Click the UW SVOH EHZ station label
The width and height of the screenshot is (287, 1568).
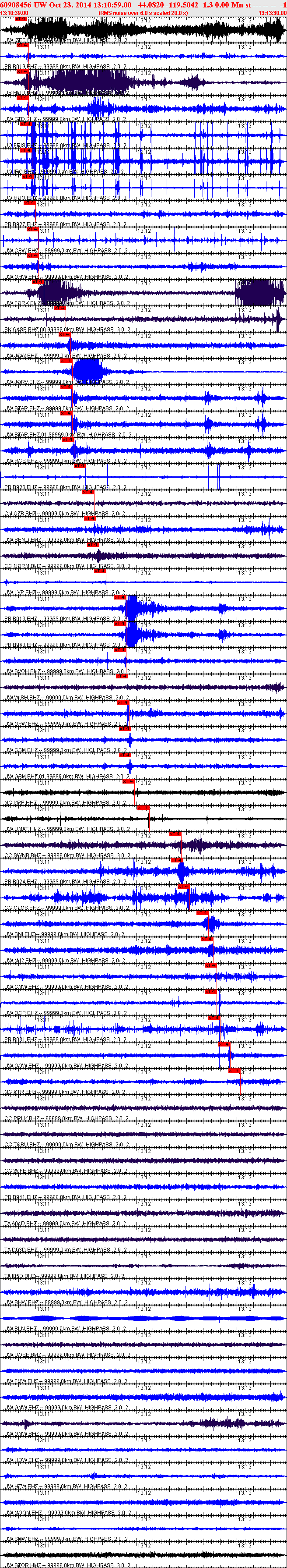(x=67, y=671)
